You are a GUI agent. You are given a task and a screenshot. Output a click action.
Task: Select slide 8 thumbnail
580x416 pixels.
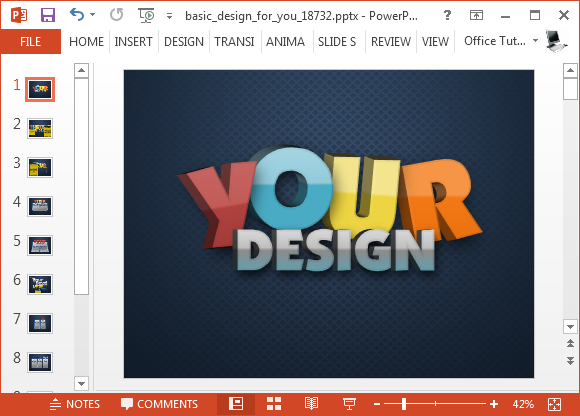40,362
